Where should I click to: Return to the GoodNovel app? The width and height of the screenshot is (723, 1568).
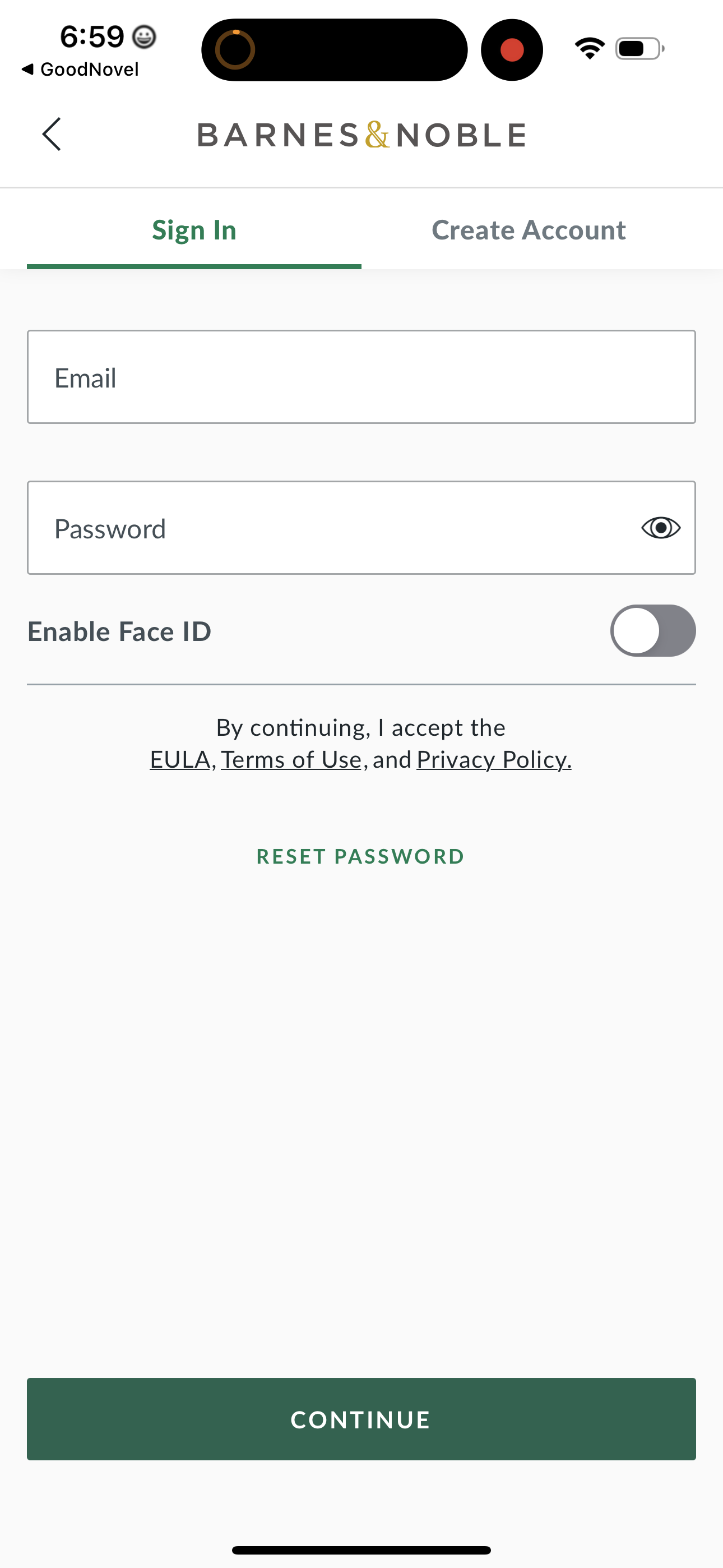tap(80, 70)
